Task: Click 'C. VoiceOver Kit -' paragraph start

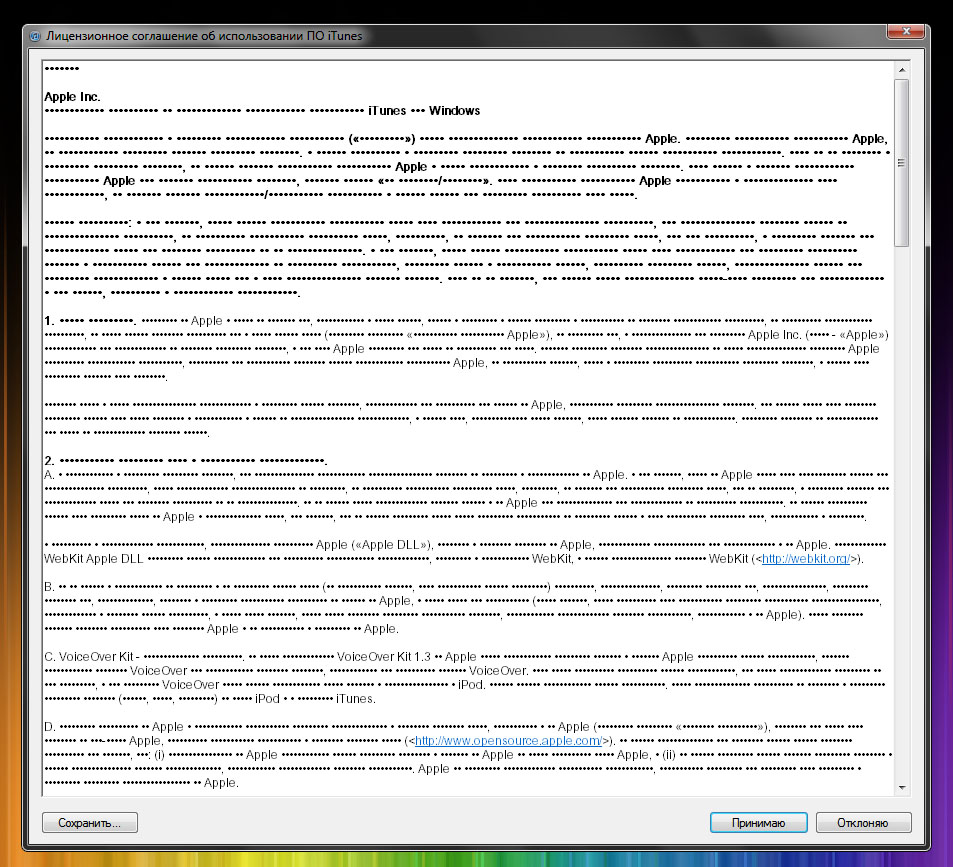Action: [x=92, y=656]
